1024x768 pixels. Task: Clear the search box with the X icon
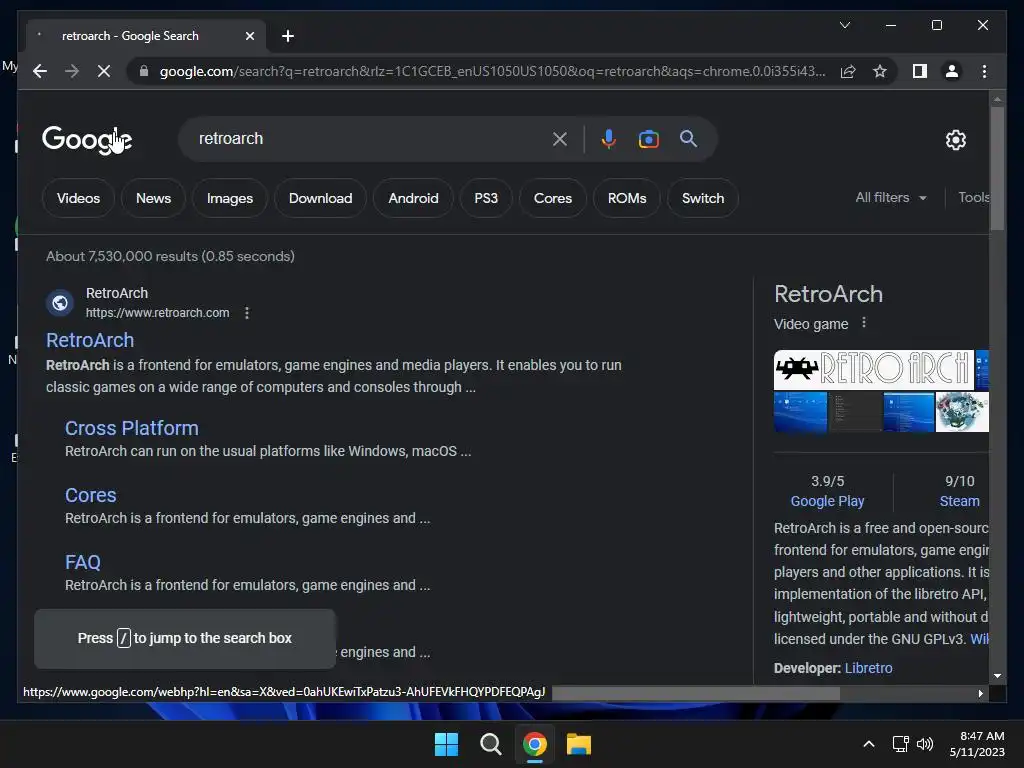560,139
